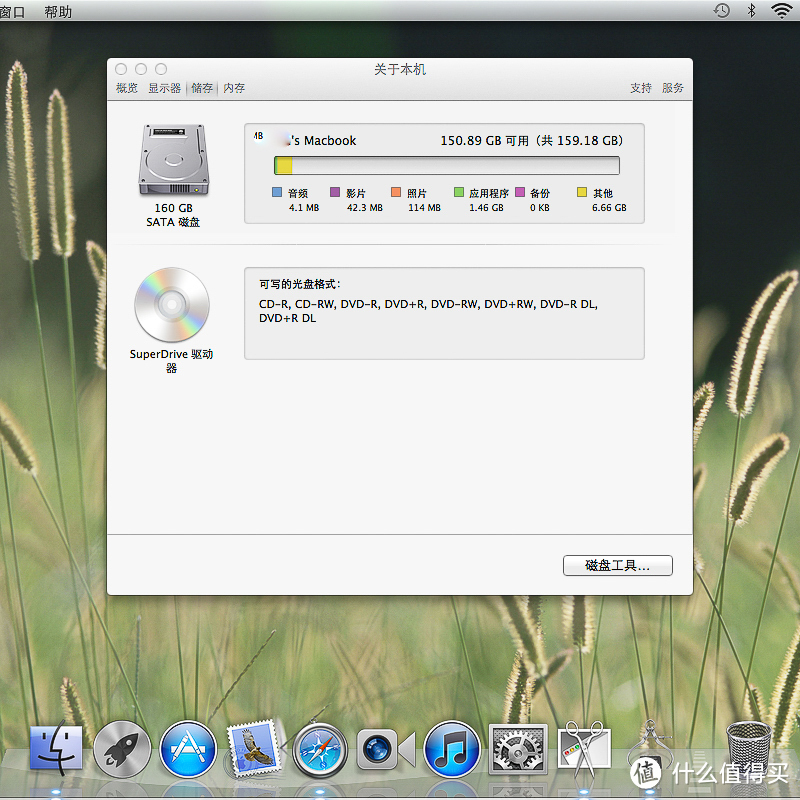This screenshot has height=800, width=800.
Task: Open the 窗口 menu
Action: coord(14,11)
